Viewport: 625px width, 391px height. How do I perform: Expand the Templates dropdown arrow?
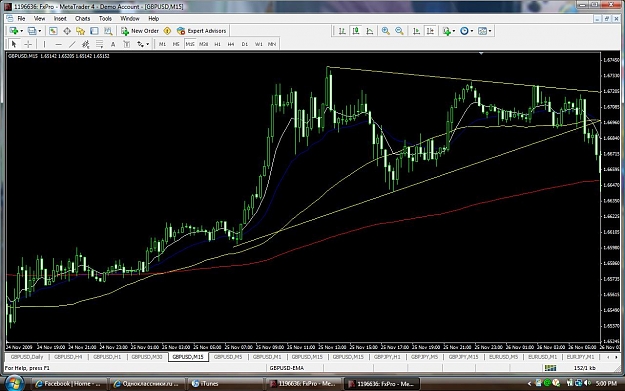point(490,31)
